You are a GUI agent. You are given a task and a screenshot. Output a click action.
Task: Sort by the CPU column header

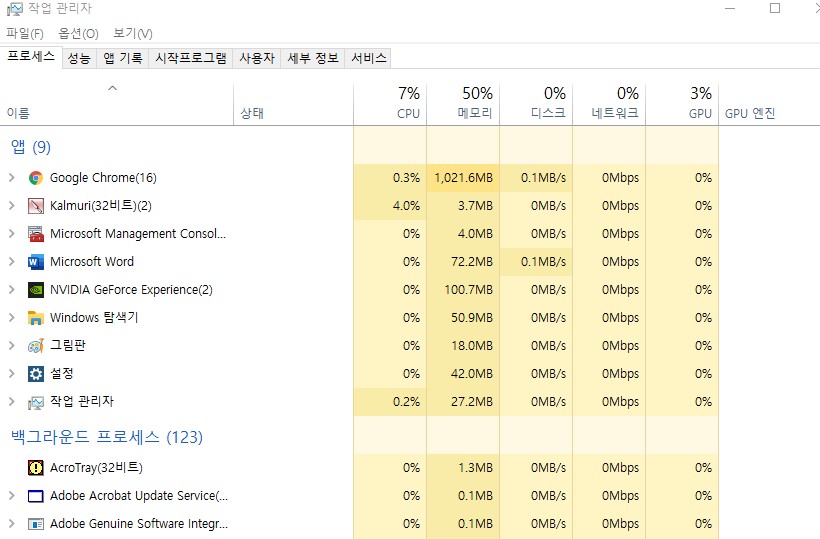(x=390, y=105)
